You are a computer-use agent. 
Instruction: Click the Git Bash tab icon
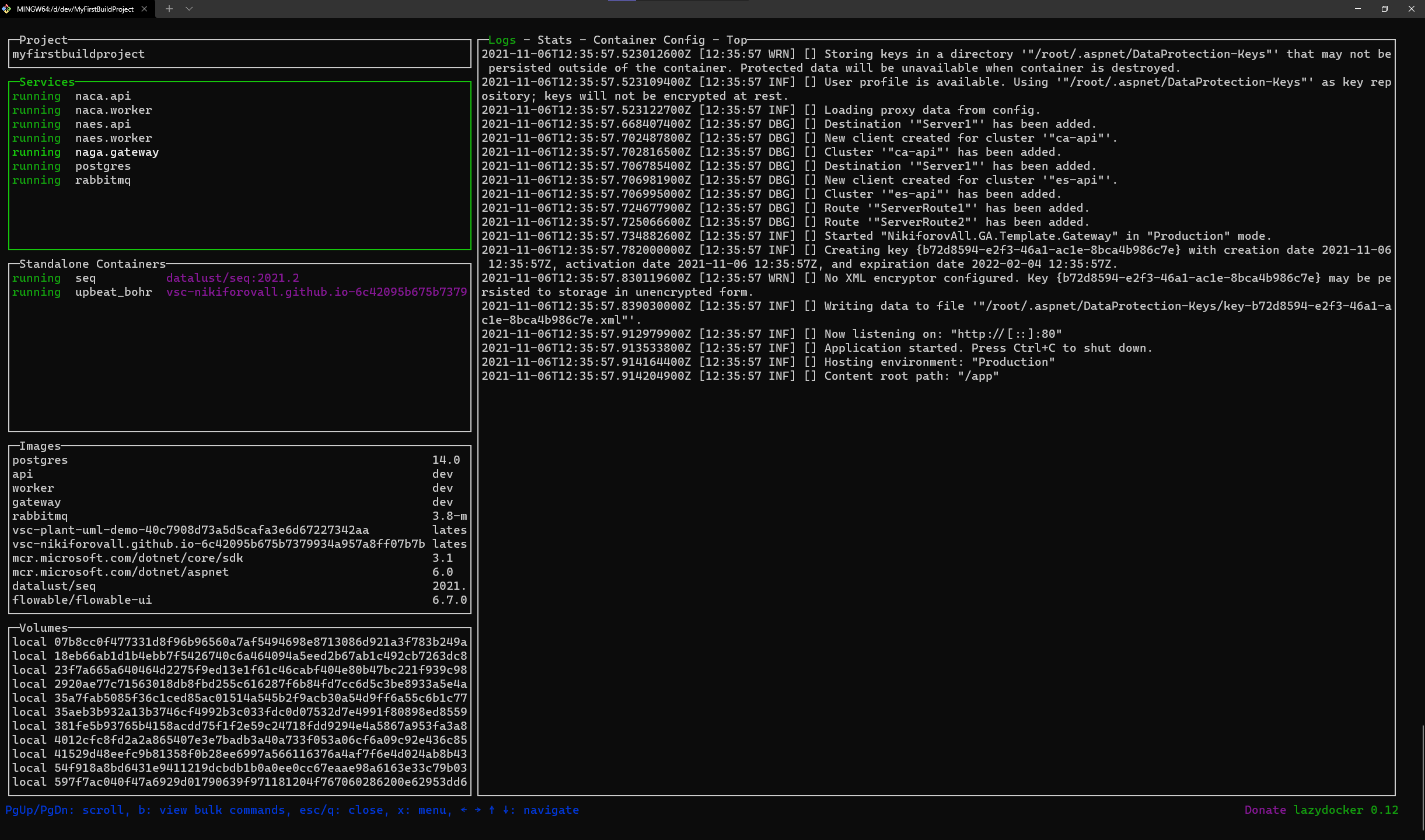coord(6,9)
